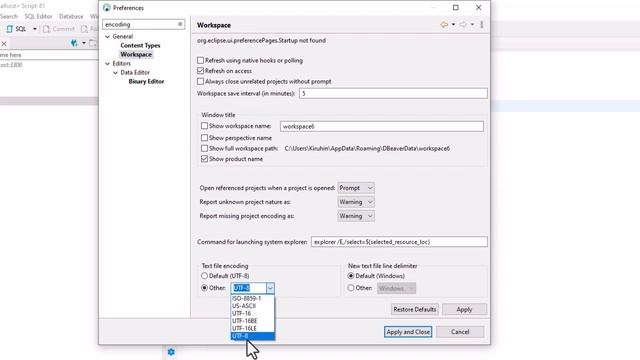
Task: Close the navigator tab with the X icon
Action: 4,44
